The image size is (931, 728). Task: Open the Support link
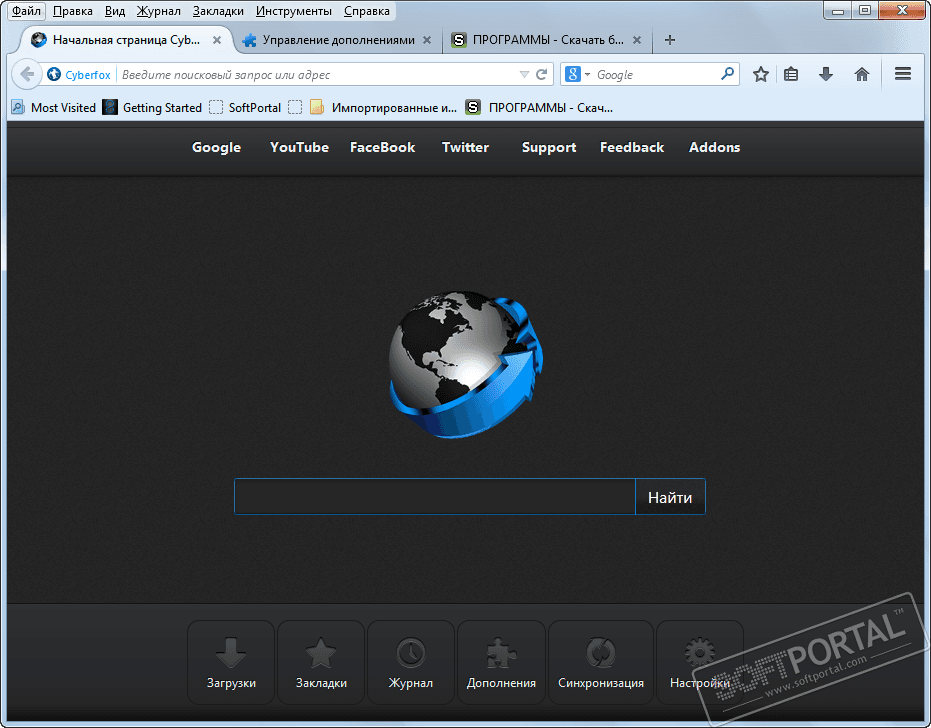[549, 147]
